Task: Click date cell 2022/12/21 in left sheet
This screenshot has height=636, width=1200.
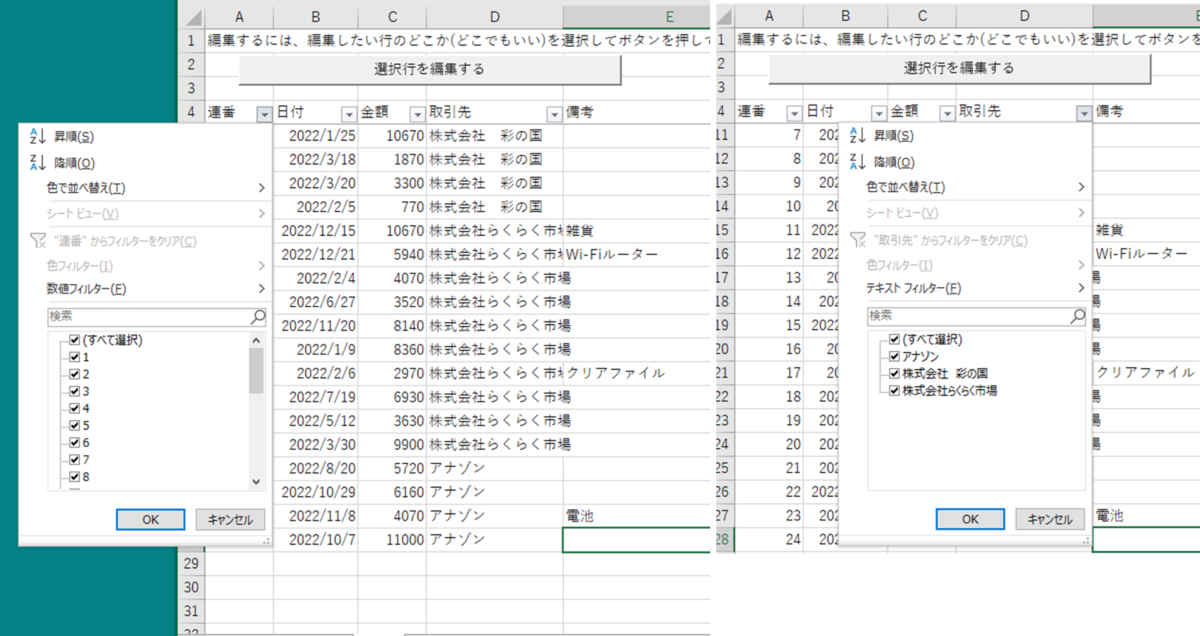Action: 316,255
